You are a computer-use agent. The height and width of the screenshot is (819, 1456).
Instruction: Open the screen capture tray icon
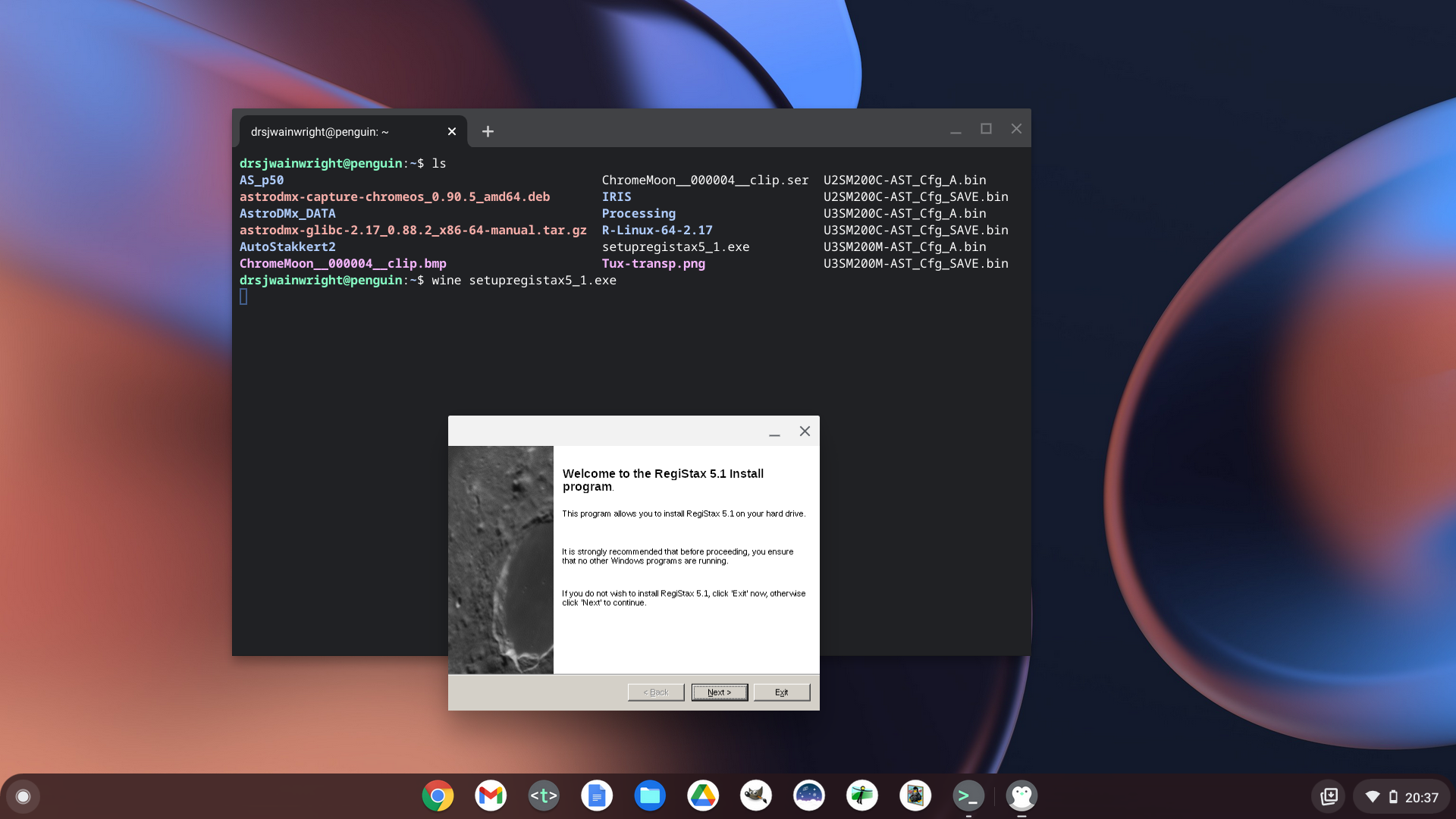pyautogui.click(x=1329, y=795)
